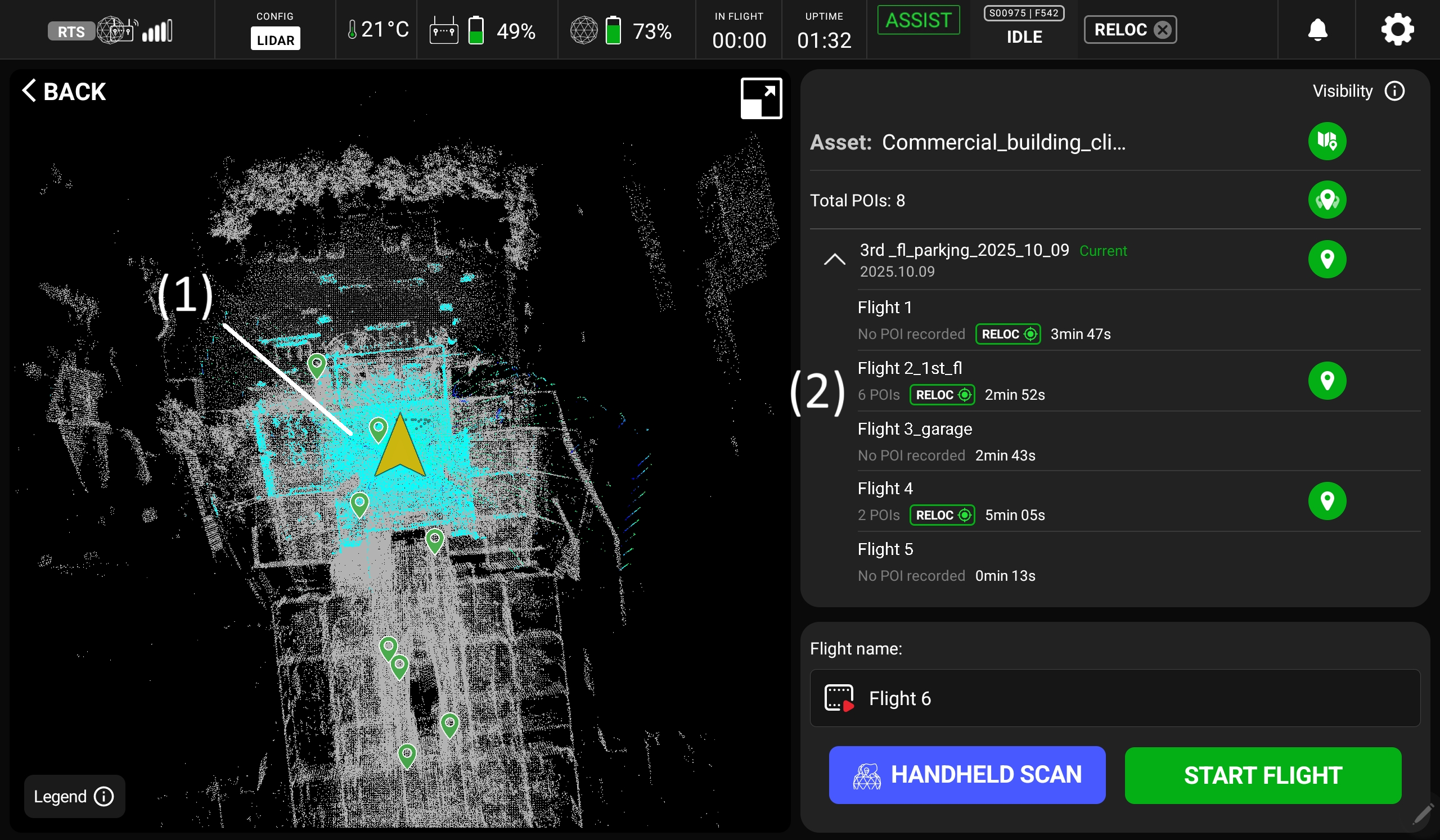Click the flight recording icon in name field

tap(838, 698)
